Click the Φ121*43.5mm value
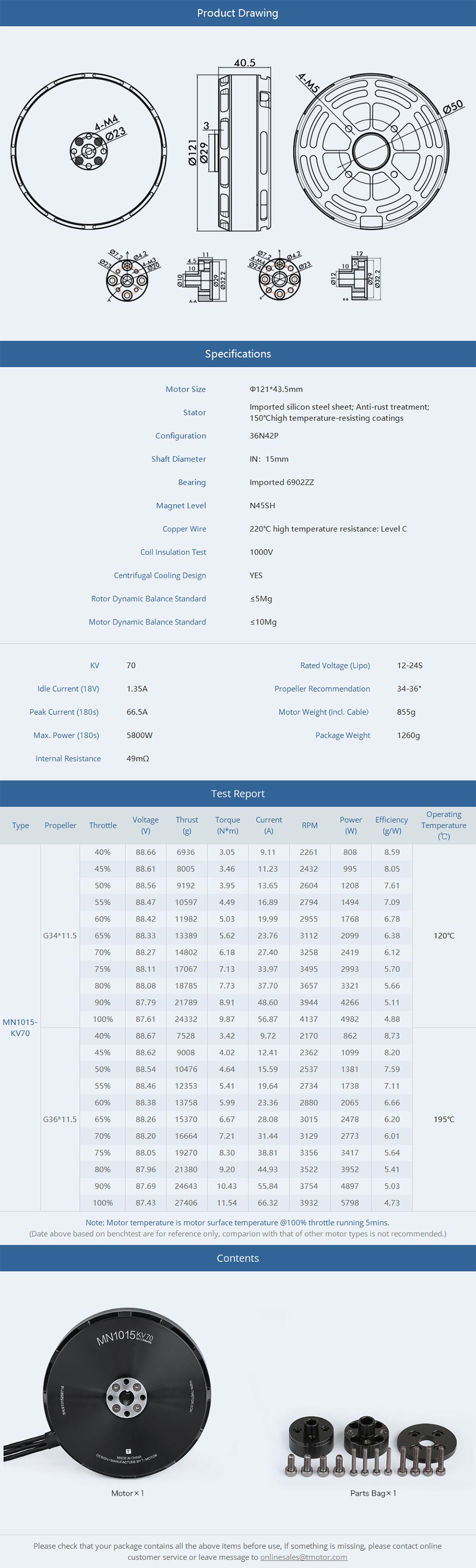 coord(276,389)
